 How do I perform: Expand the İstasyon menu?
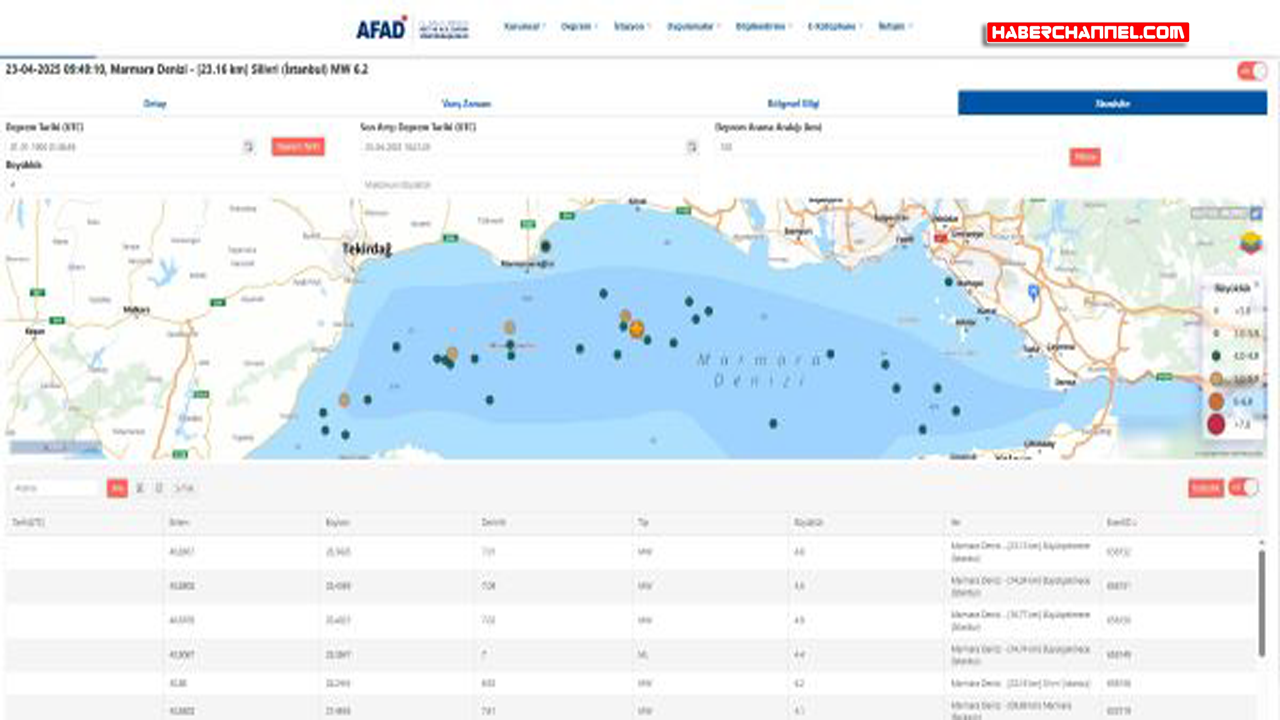(x=633, y=27)
